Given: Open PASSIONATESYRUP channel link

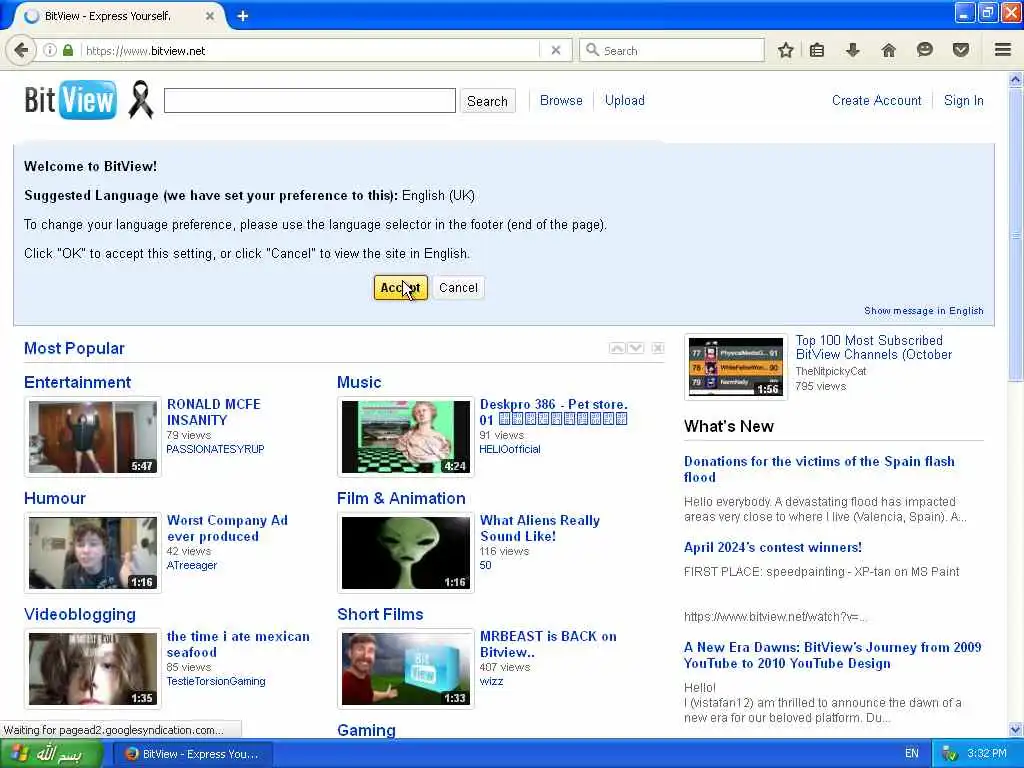Looking at the screenshot, I should [x=215, y=449].
